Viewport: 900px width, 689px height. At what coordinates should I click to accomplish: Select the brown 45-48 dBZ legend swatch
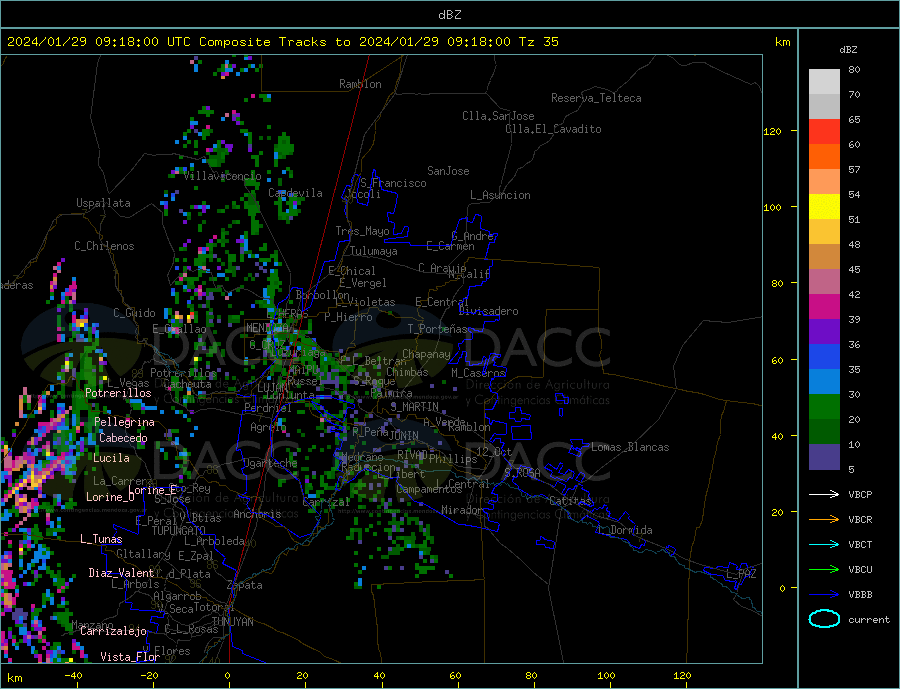coord(824,257)
